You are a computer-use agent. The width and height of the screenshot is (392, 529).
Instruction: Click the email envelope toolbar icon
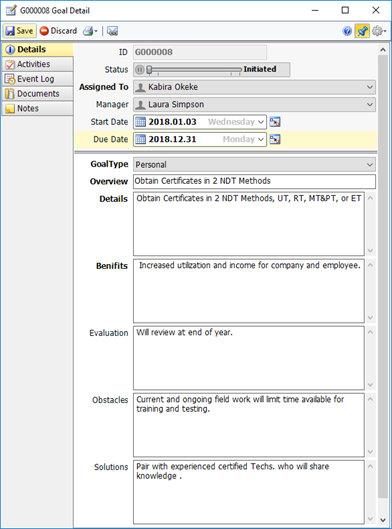pyautogui.click(x=112, y=31)
